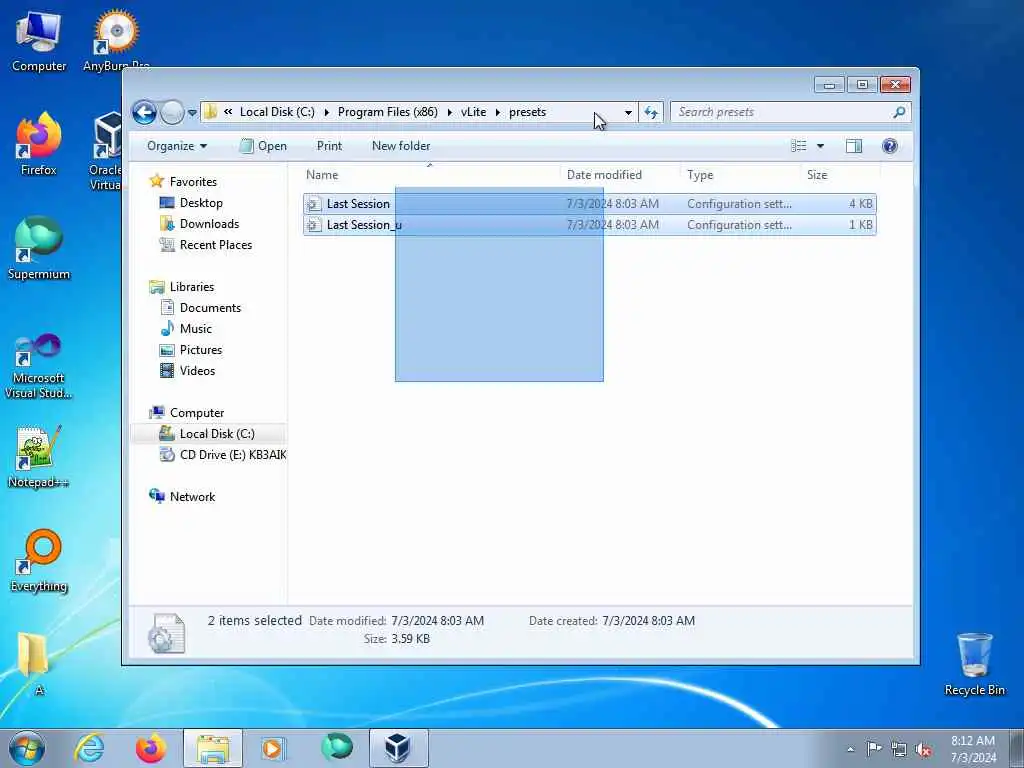1024x768 pixels.
Task: Click Print in the command bar
Action: click(329, 146)
